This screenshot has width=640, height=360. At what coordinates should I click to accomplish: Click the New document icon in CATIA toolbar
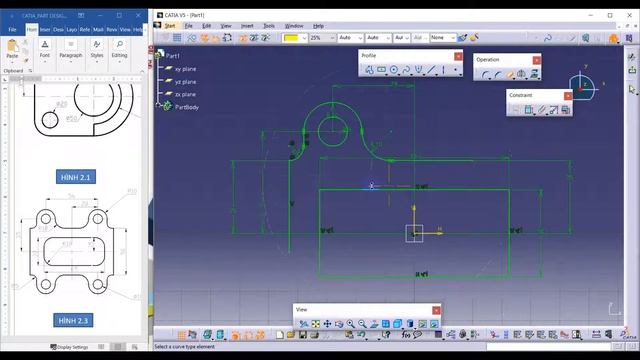pos(280,335)
